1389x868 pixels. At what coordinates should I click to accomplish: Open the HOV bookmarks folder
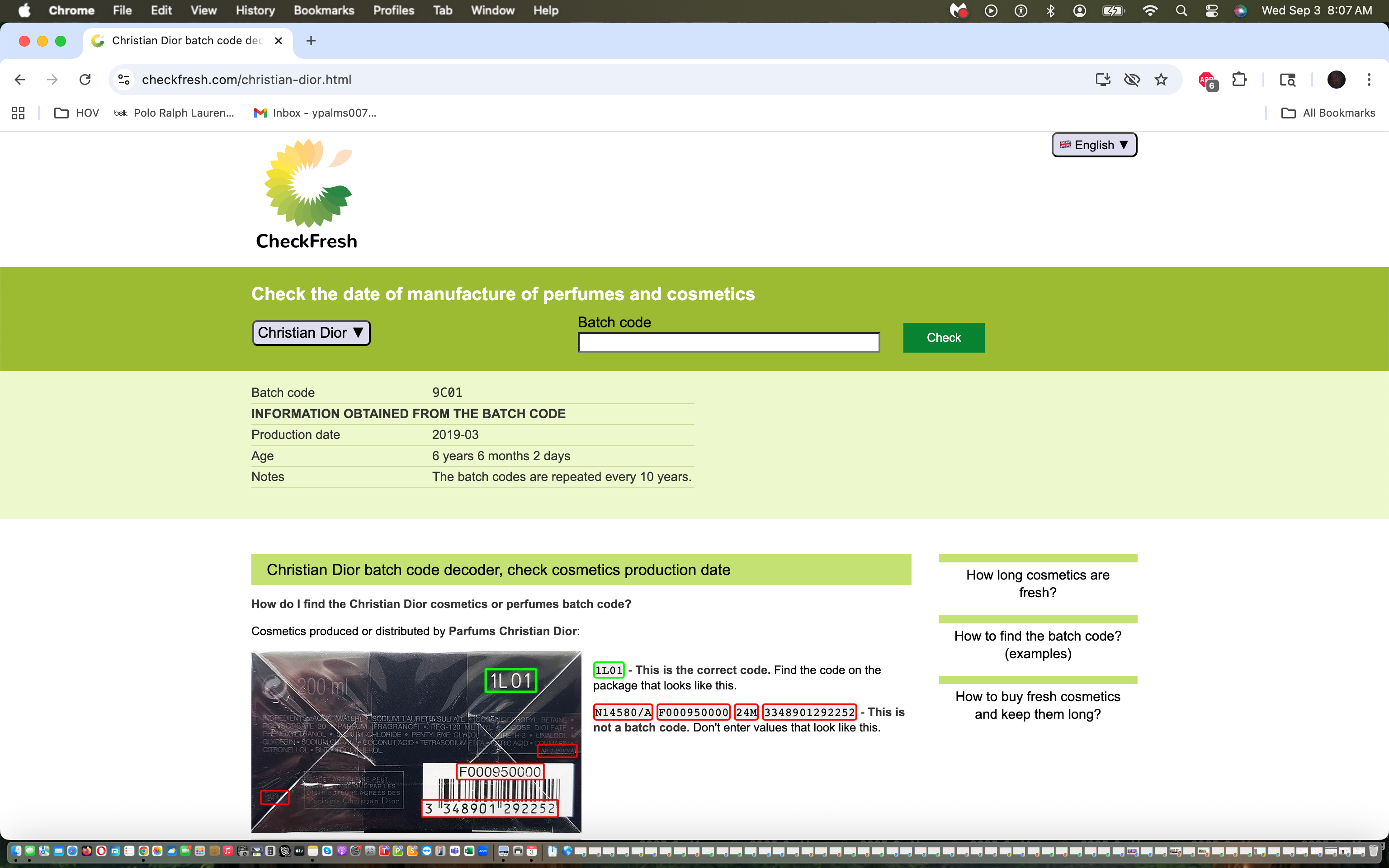(x=77, y=113)
